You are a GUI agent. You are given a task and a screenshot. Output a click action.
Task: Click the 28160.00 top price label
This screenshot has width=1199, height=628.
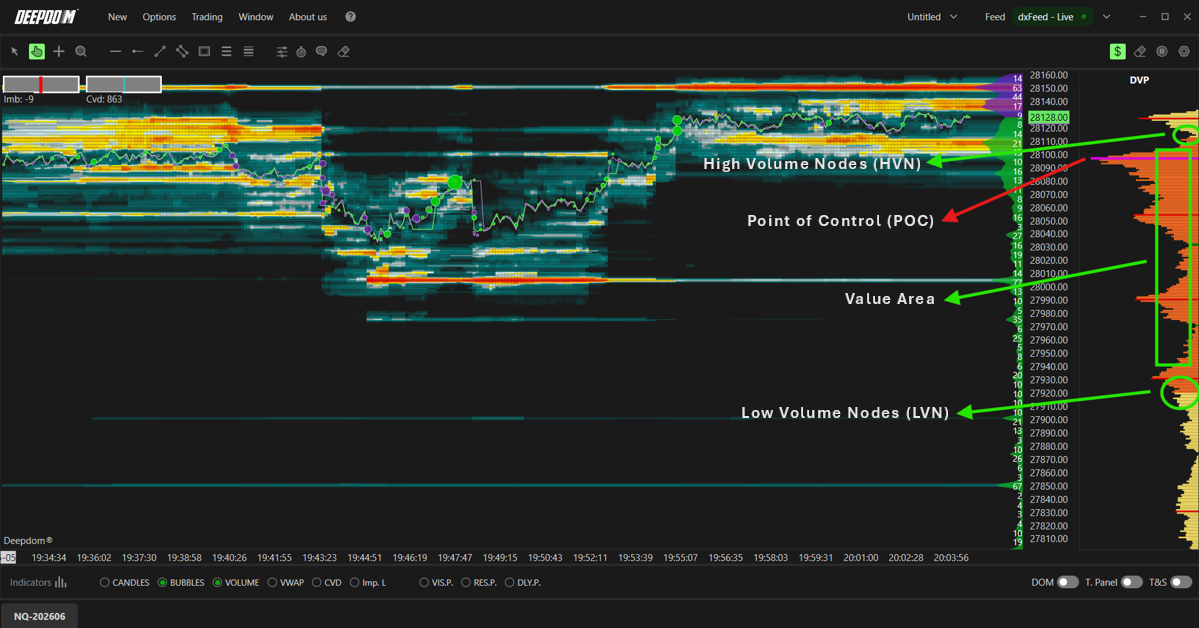[x=1048, y=75]
